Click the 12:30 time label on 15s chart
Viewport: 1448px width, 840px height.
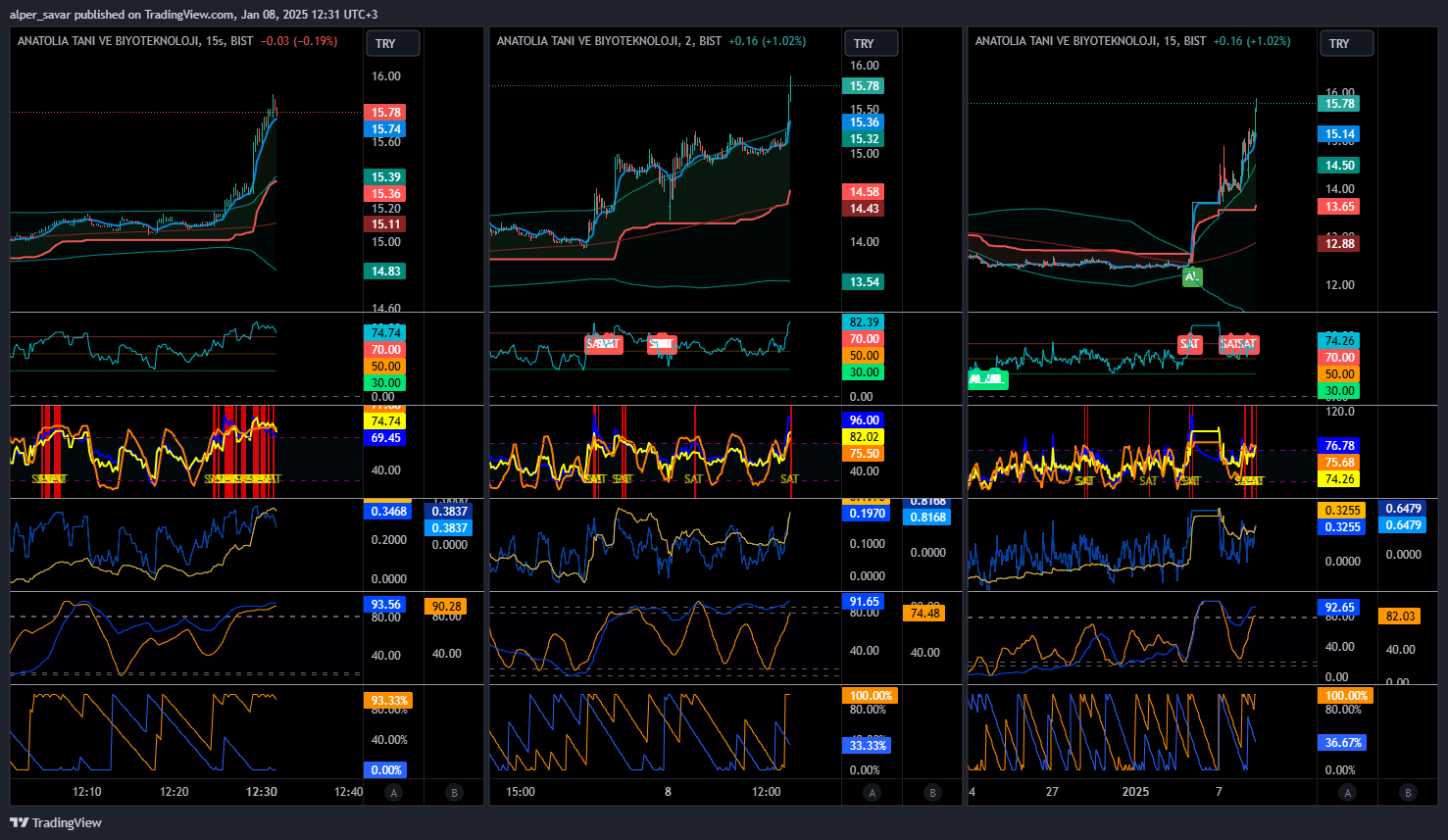click(x=262, y=792)
